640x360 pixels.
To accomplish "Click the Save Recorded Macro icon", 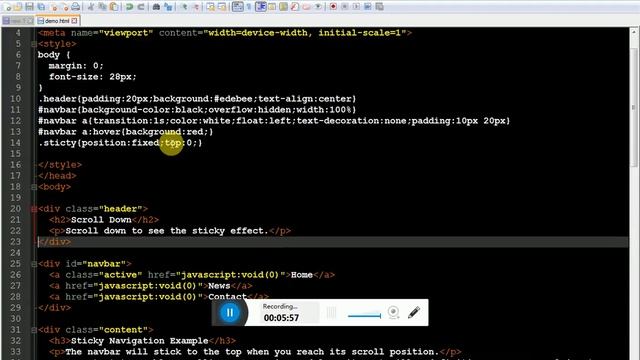I will [x=379, y=7].
